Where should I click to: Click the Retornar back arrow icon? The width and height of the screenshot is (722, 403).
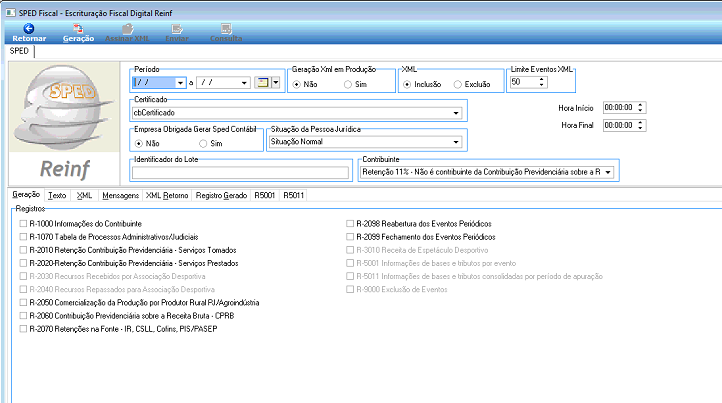(x=29, y=29)
